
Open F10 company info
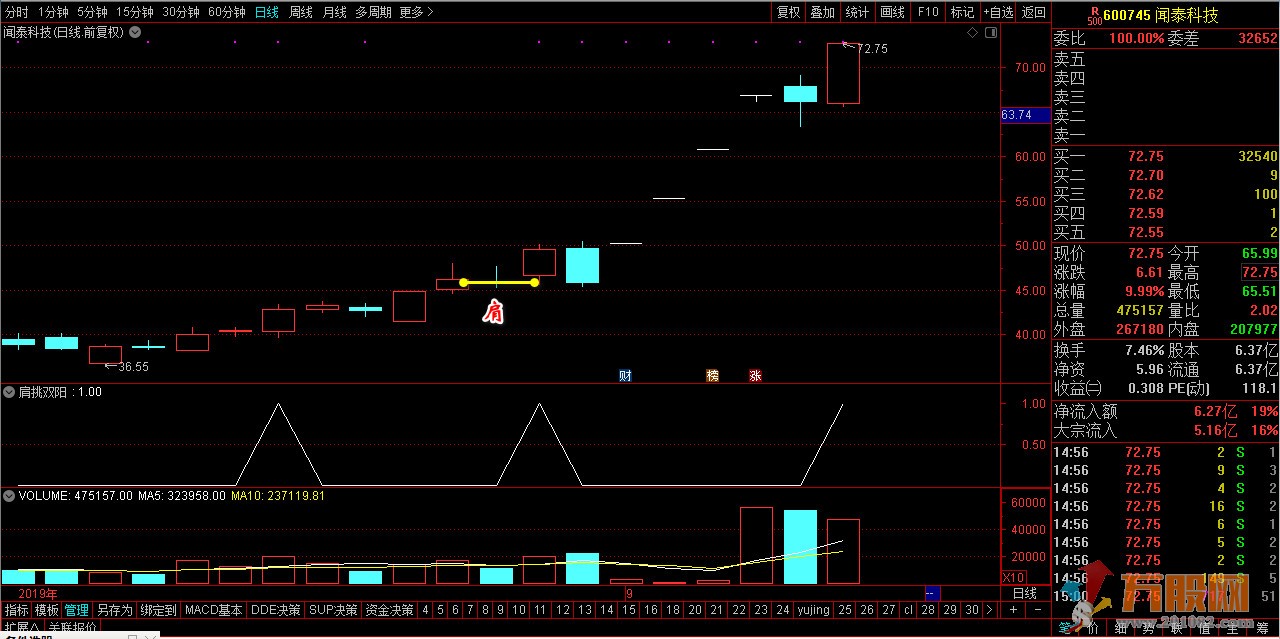[928, 12]
